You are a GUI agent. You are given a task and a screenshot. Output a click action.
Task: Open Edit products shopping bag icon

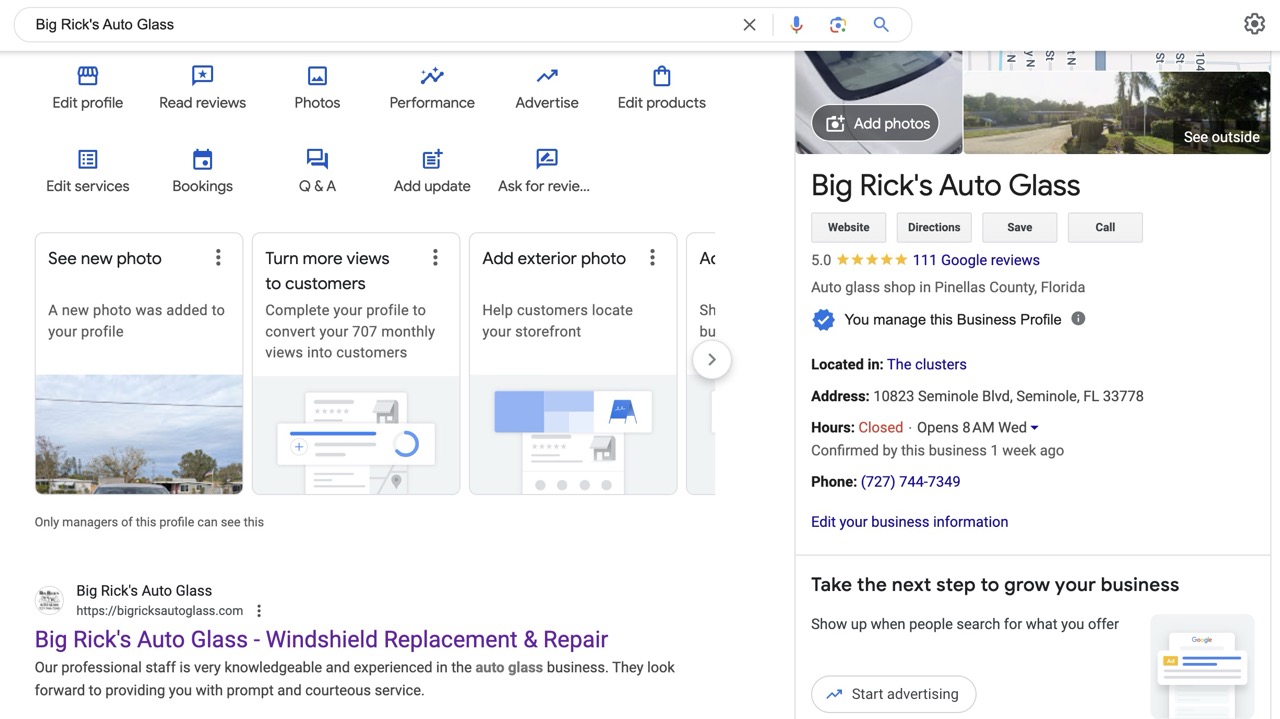662,76
